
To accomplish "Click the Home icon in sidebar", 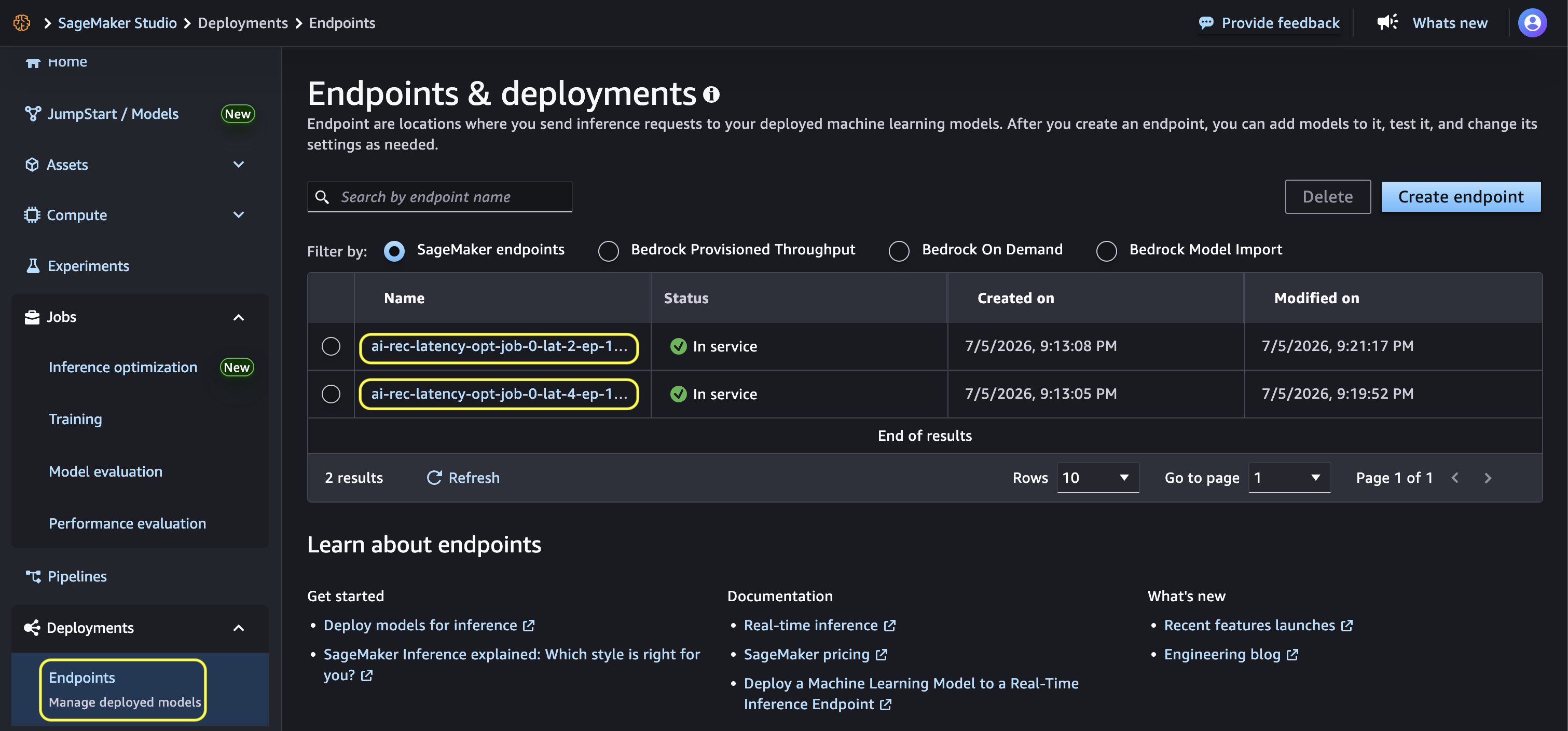I will click(x=33, y=62).
